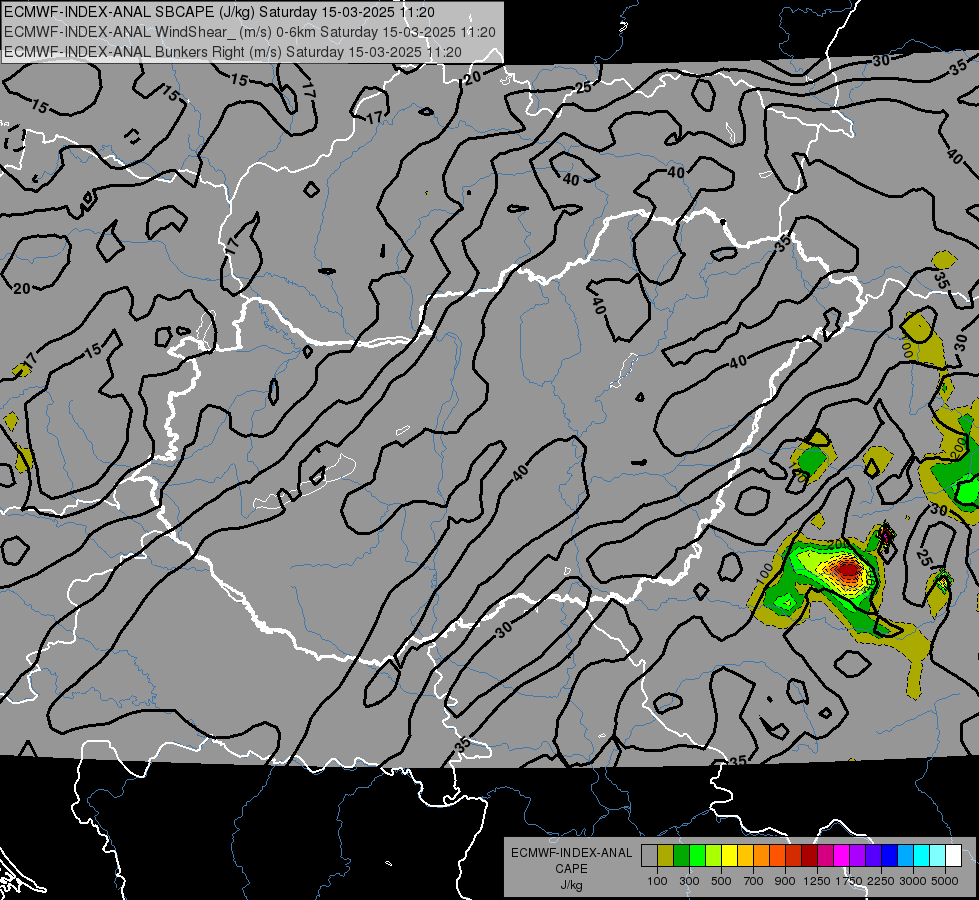Click legend value 100
979x900 pixels.
pyautogui.click(x=657, y=881)
